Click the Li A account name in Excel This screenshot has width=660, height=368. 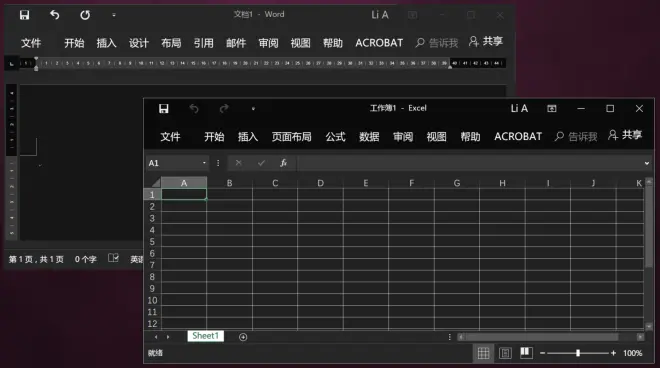(519, 109)
